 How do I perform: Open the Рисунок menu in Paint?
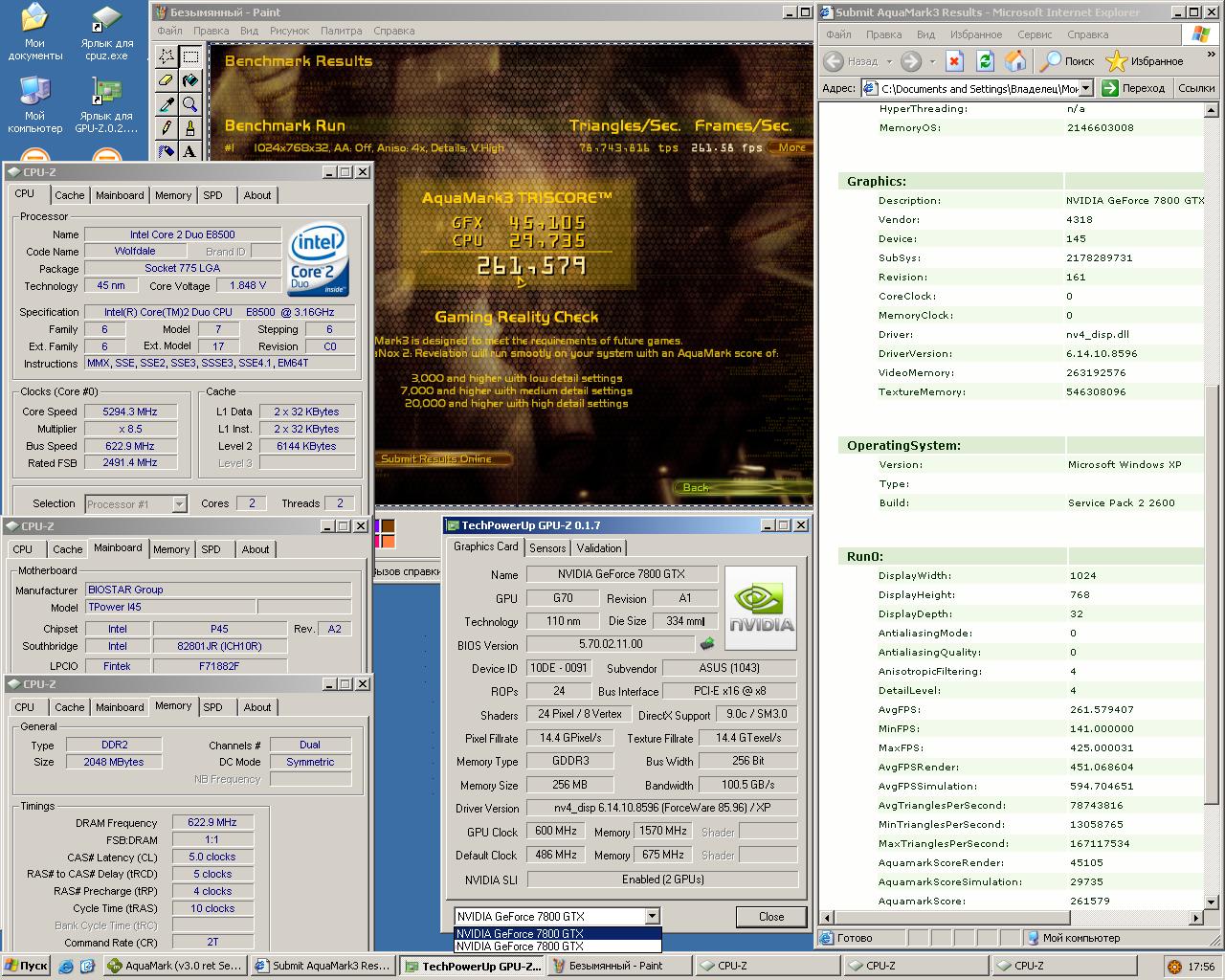[x=289, y=31]
